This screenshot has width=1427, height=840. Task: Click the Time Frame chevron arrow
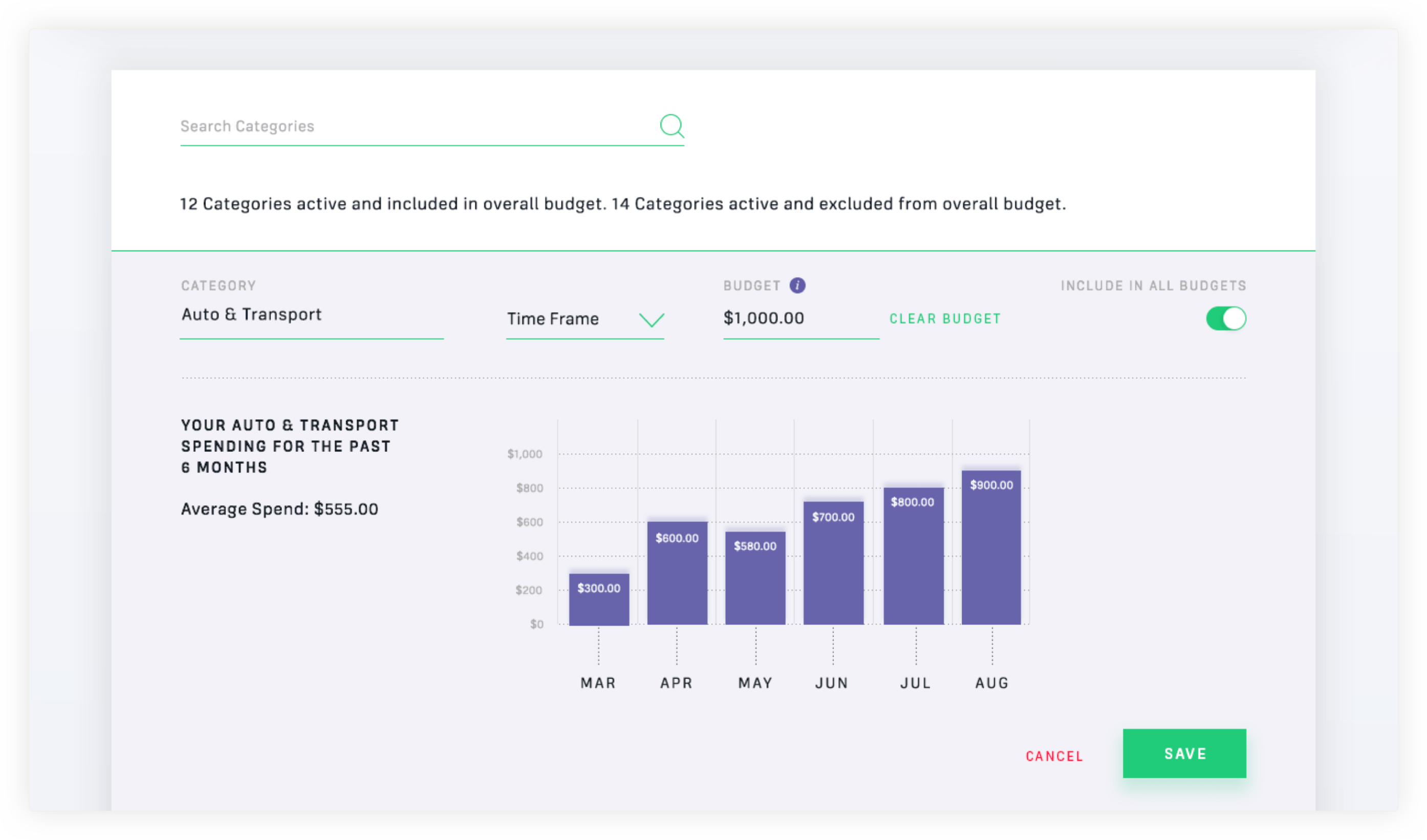click(651, 320)
